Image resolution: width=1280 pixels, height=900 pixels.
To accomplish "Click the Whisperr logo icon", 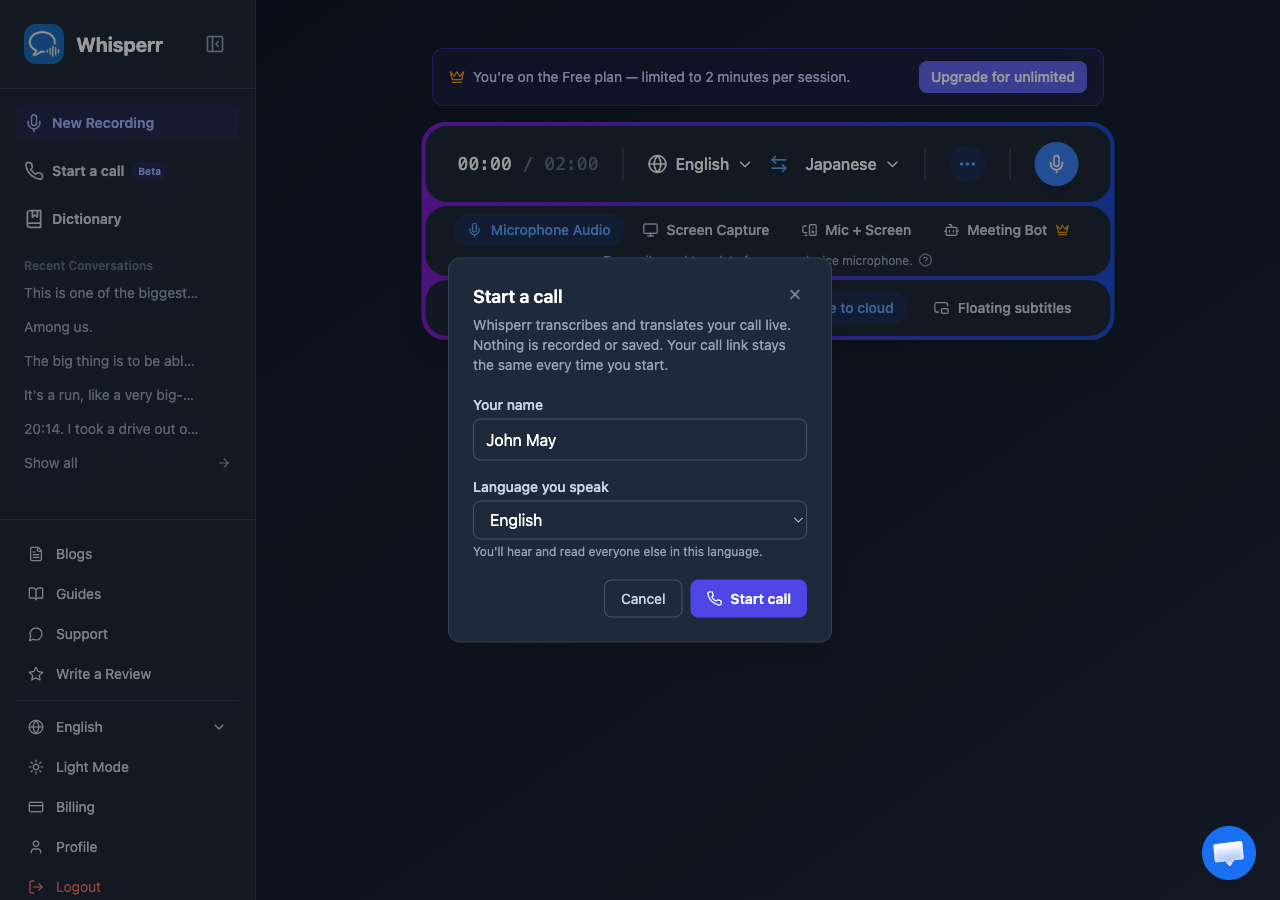I will tap(44, 44).
